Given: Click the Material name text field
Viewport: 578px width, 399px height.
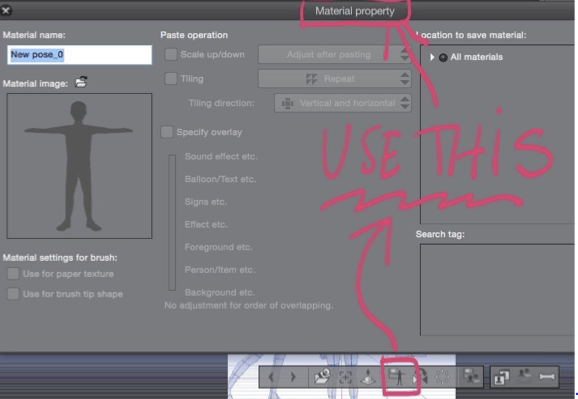Looking at the screenshot, I should 79,55.
